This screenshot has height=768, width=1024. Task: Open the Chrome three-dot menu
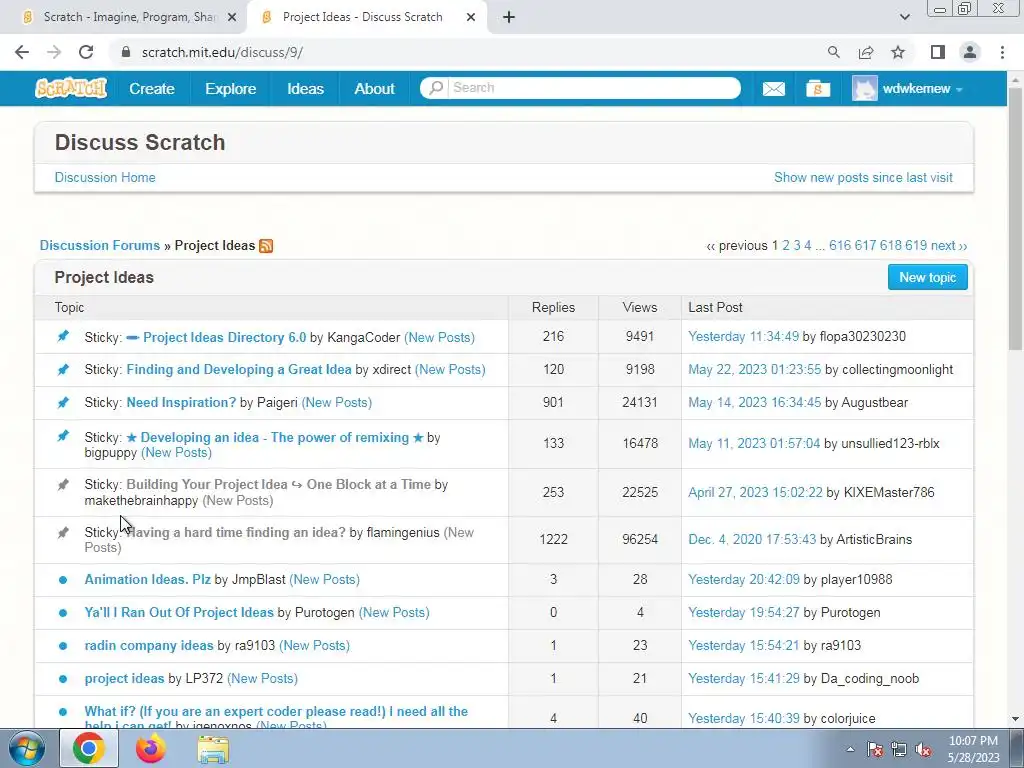coord(1002,52)
